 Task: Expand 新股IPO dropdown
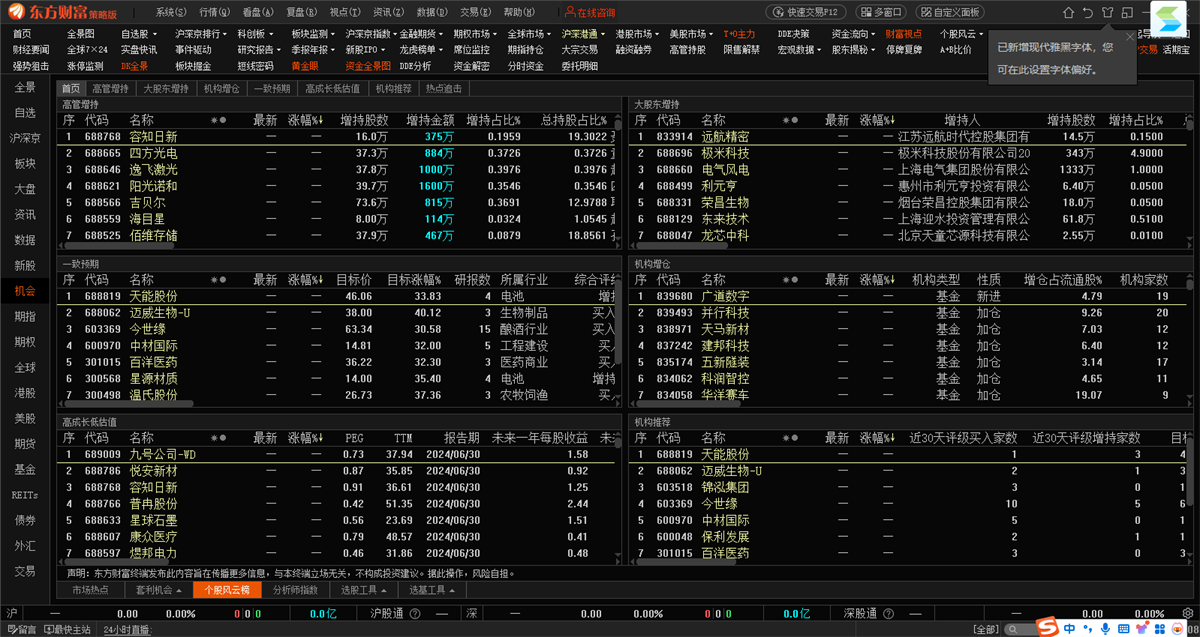click(x=367, y=49)
